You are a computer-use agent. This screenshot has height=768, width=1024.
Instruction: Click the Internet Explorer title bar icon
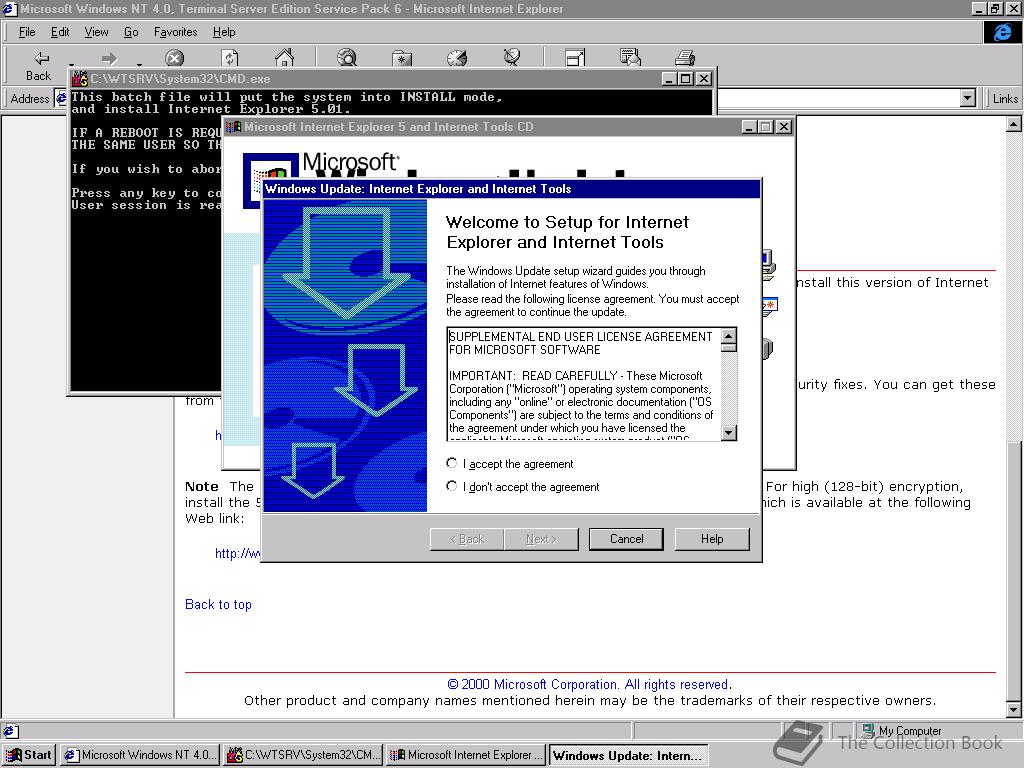coord(9,8)
